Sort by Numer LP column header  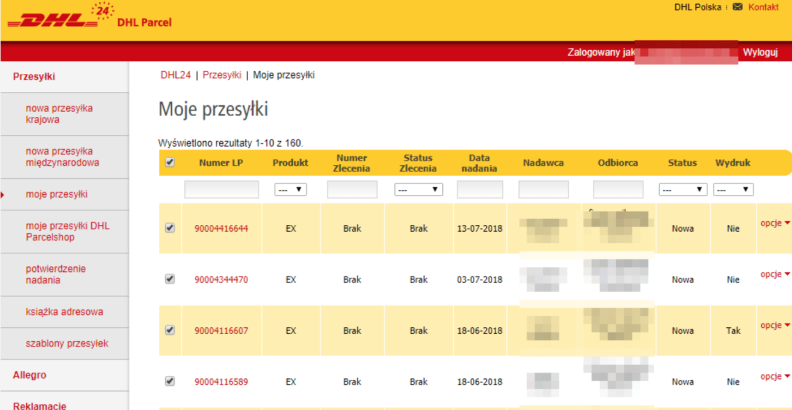222,163
